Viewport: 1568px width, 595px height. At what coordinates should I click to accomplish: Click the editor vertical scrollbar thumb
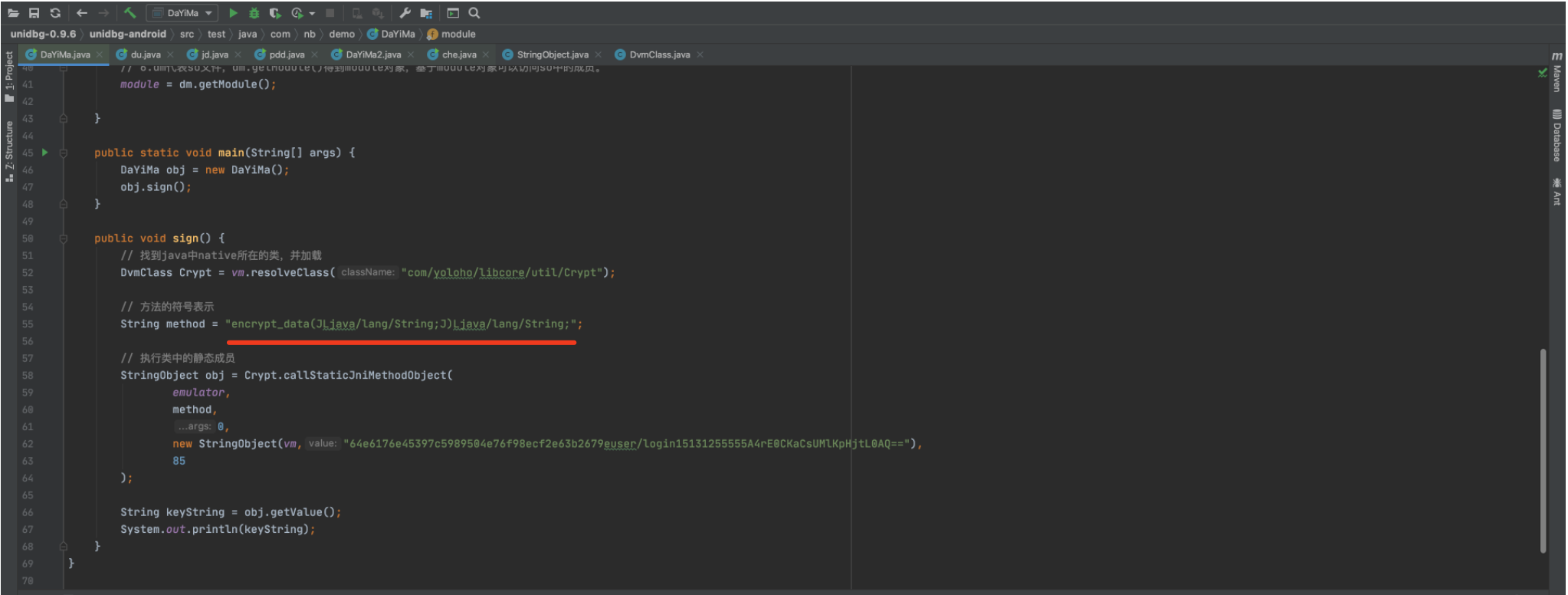coord(1543,450)
